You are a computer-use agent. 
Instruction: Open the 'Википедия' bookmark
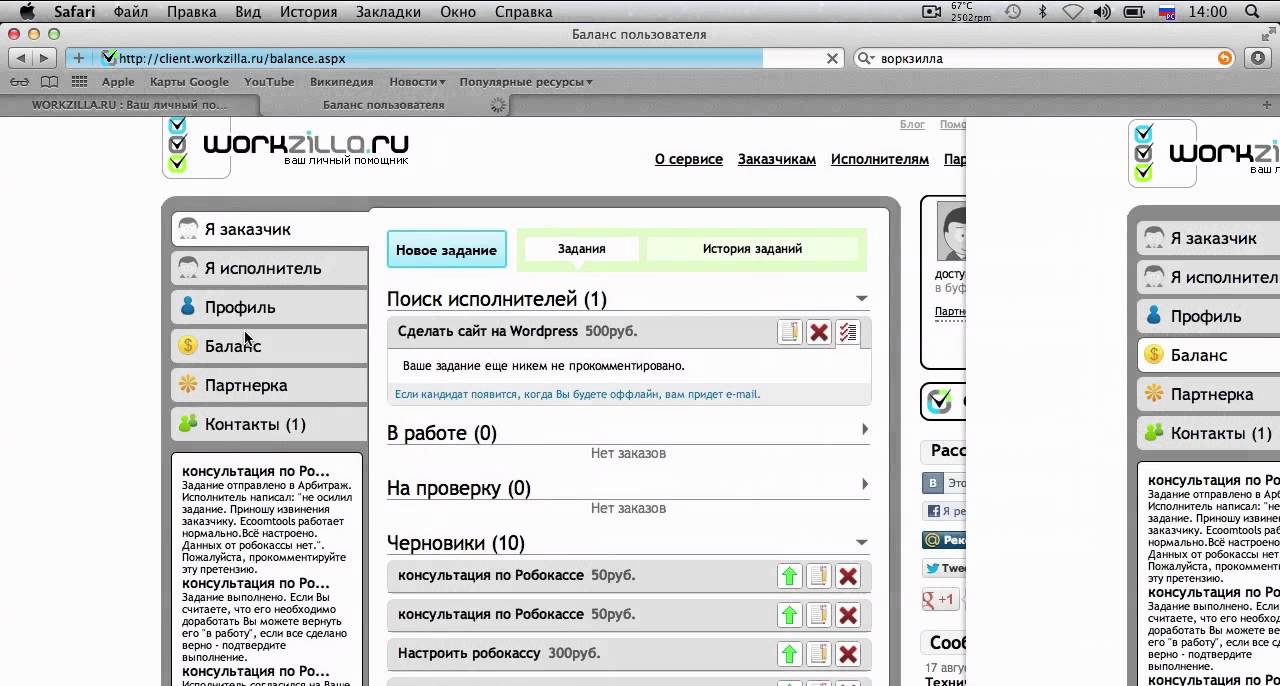click(x=342, y=82)
